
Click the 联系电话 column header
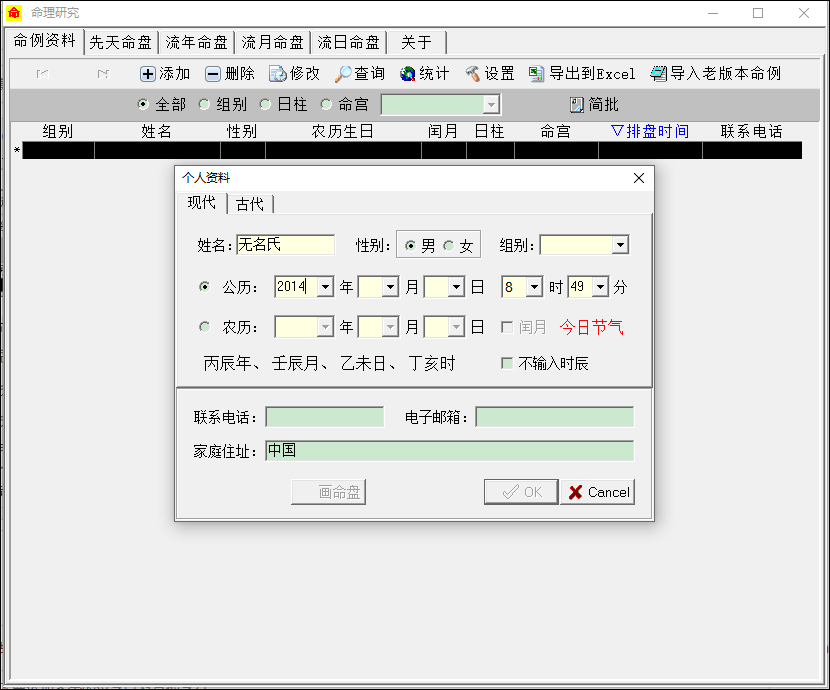click(x=752, y=131)
